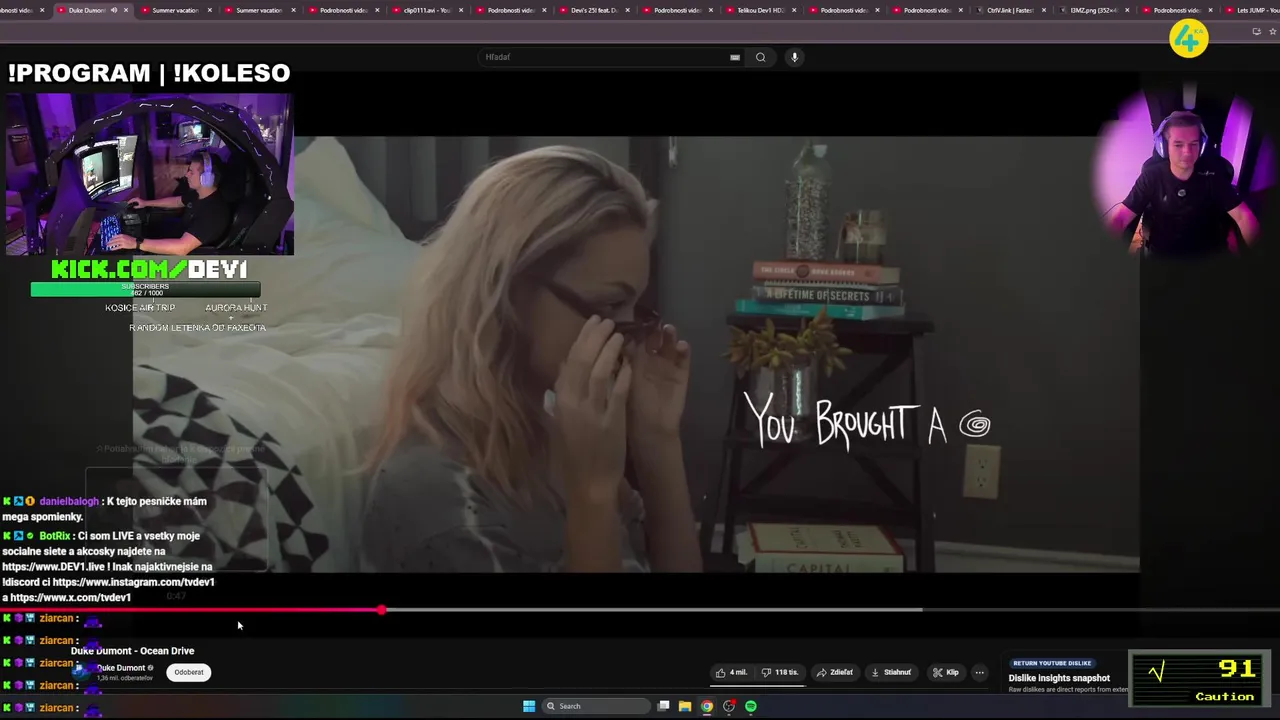Viewport: 1280px width, 720px height.
Task: Click the danielbalogh username in chat
Action: 69,502
